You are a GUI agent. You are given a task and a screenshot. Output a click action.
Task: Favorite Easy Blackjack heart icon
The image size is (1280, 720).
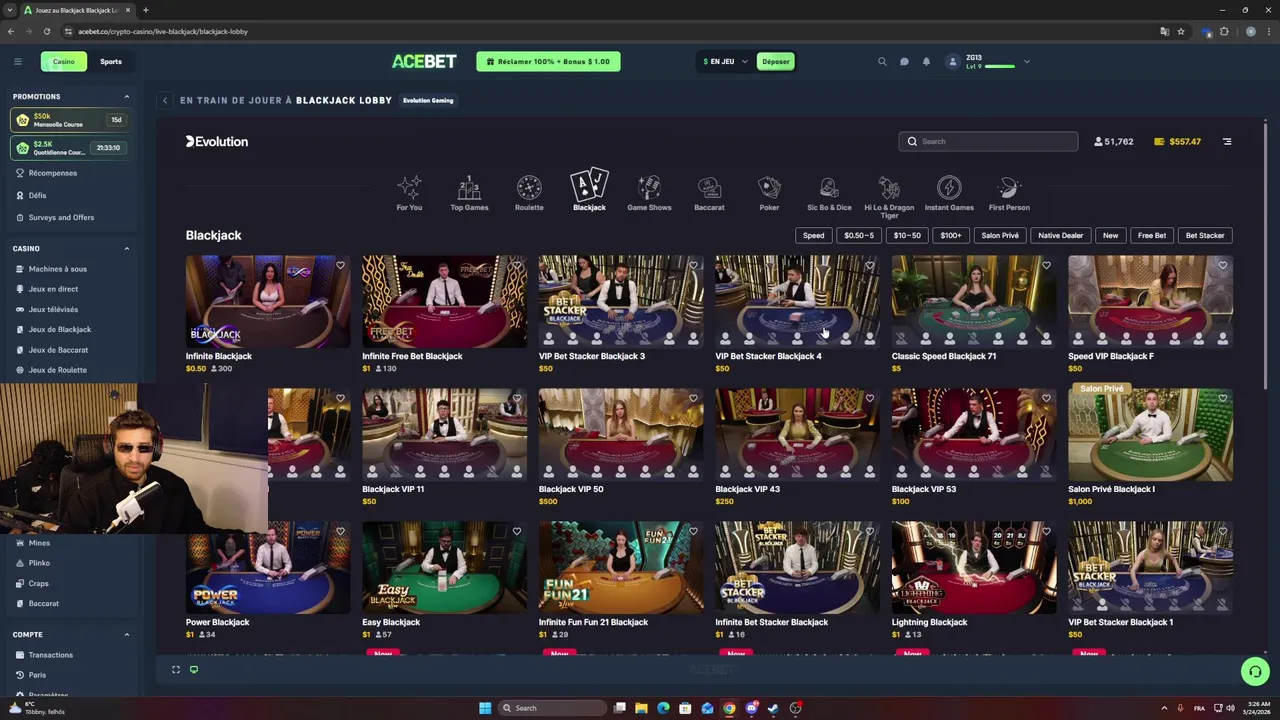517,531
